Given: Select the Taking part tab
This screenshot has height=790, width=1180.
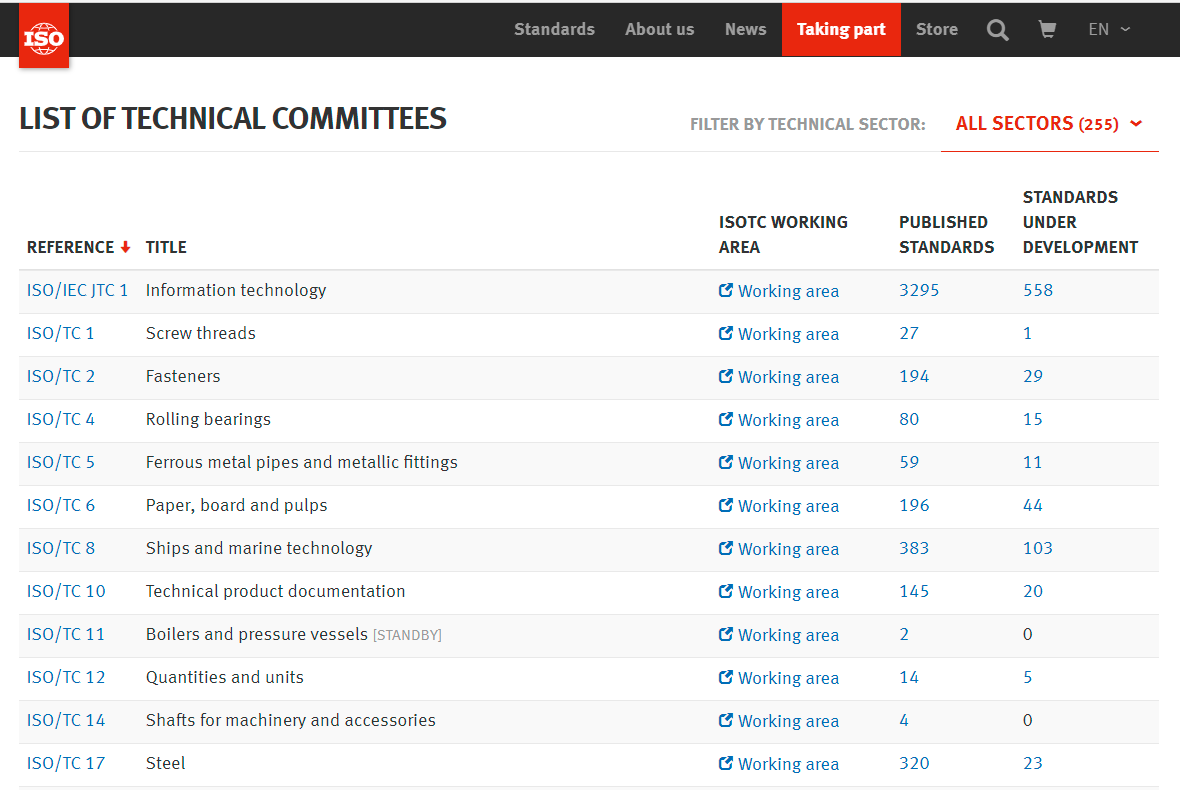Looking at the screenshot, I should pos(841,30).
